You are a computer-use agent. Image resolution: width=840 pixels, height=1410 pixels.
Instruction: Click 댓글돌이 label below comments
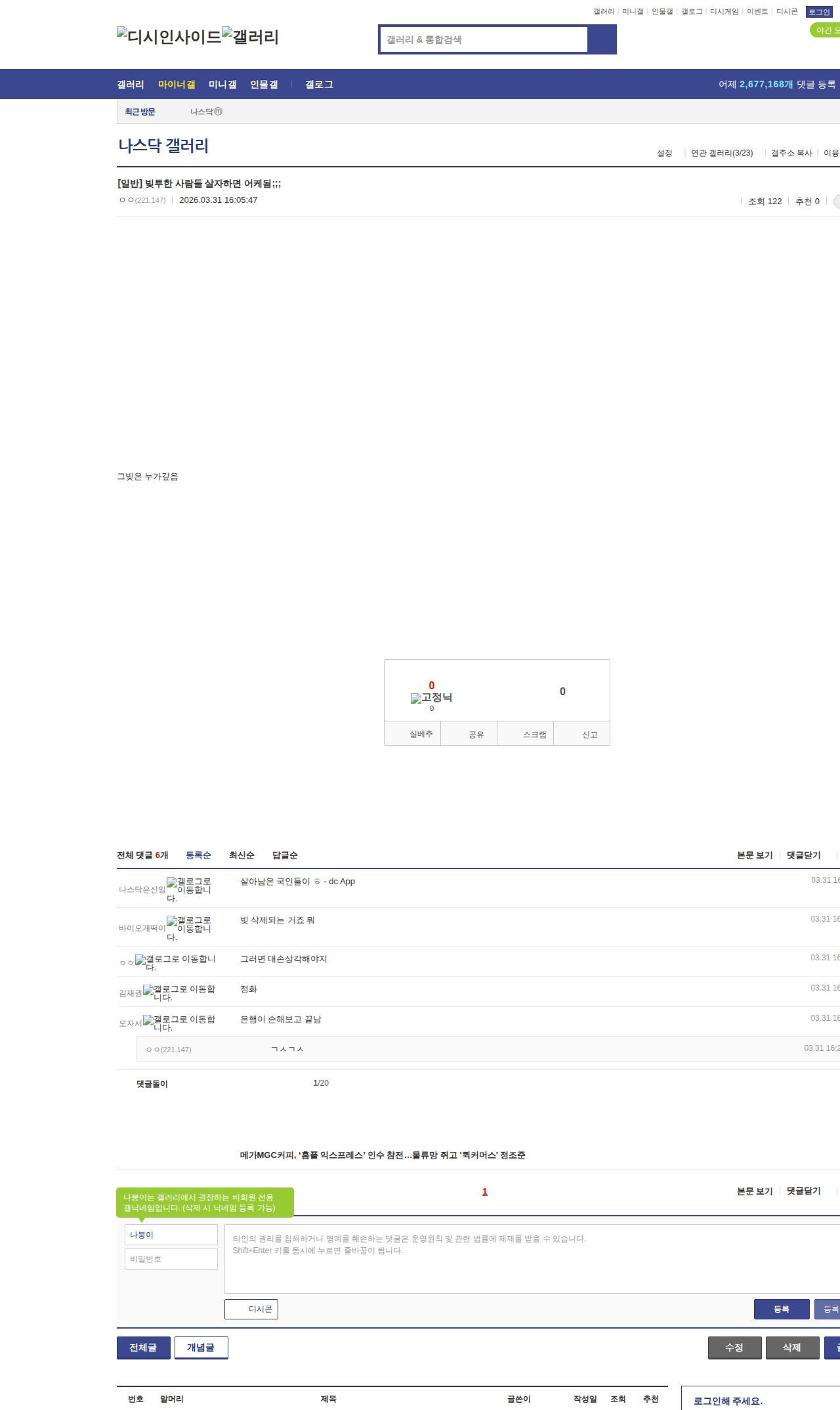click(152, 1084)
